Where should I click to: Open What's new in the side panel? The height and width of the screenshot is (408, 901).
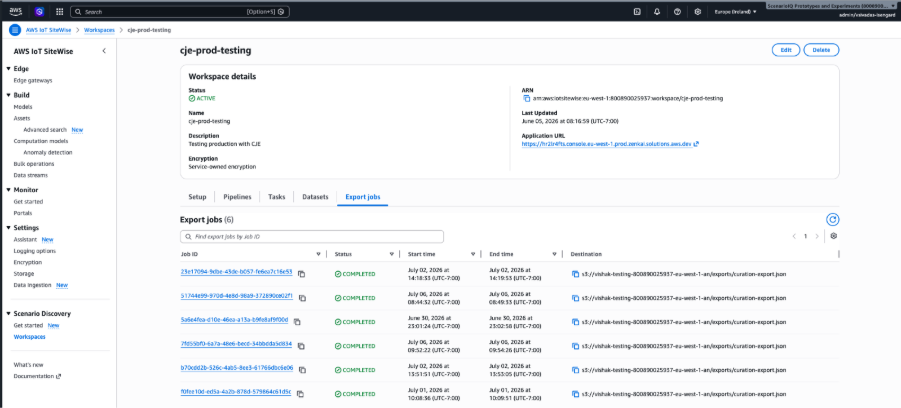28,365
